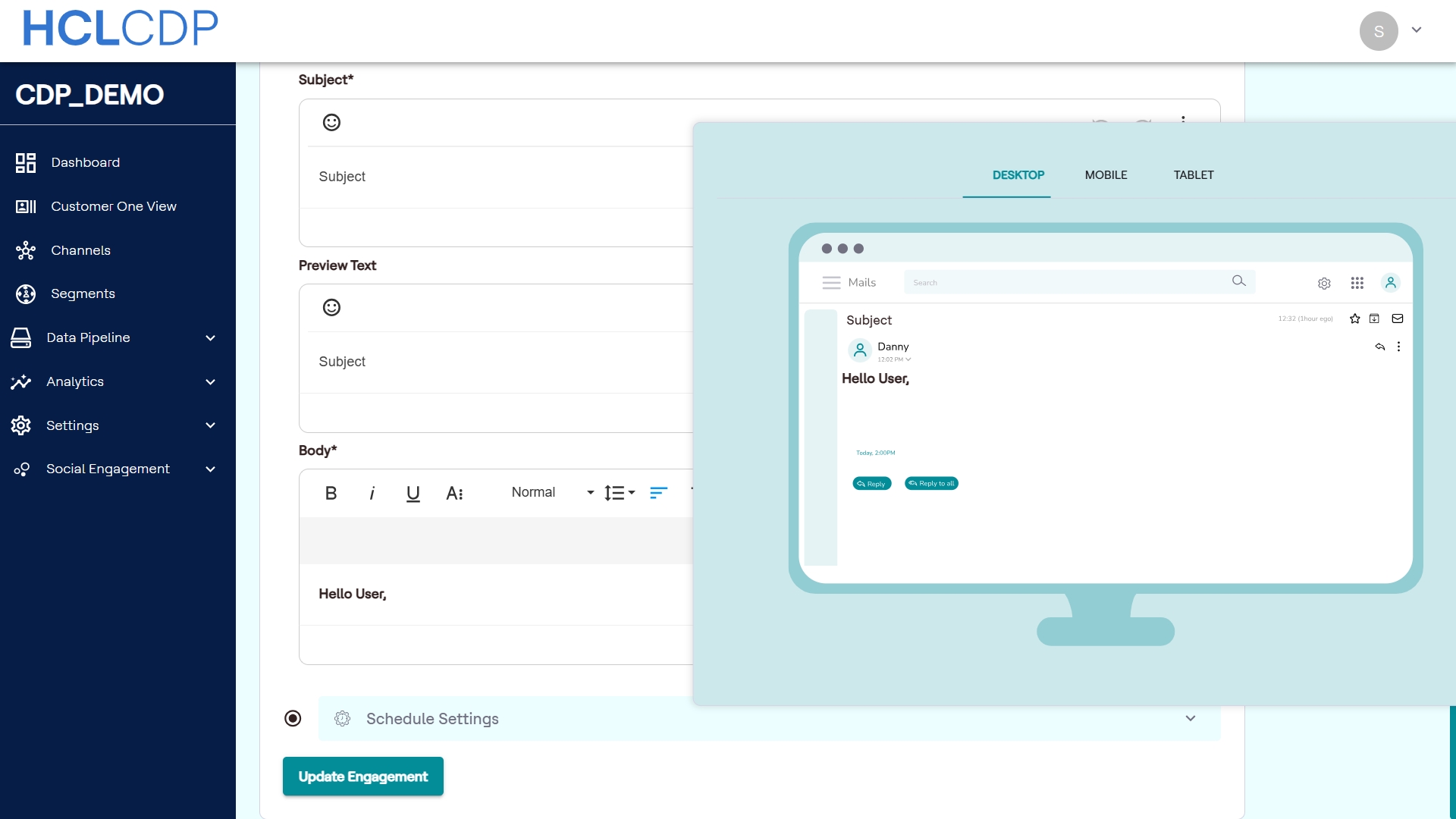Switch to the TABLET preview tab
Image resolution: width=1456 pixels, height=819 pixels.
1194,175
